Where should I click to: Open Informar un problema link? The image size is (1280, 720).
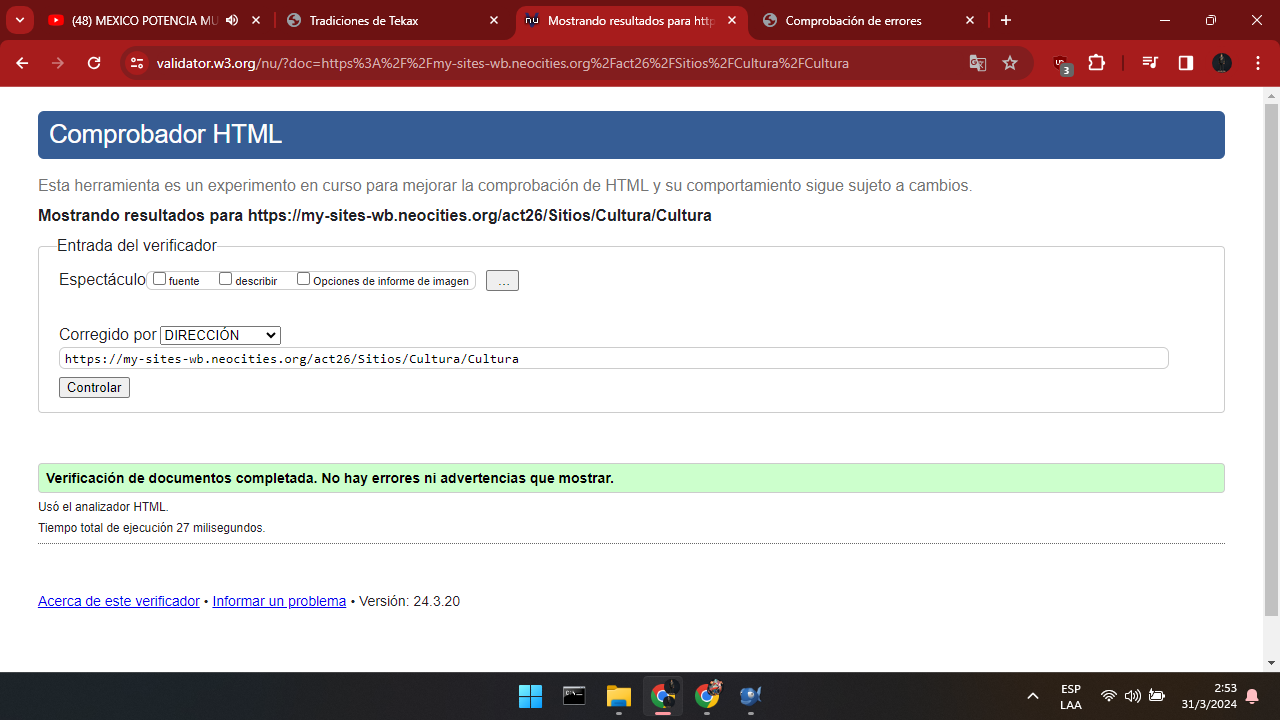coord(279,601)
